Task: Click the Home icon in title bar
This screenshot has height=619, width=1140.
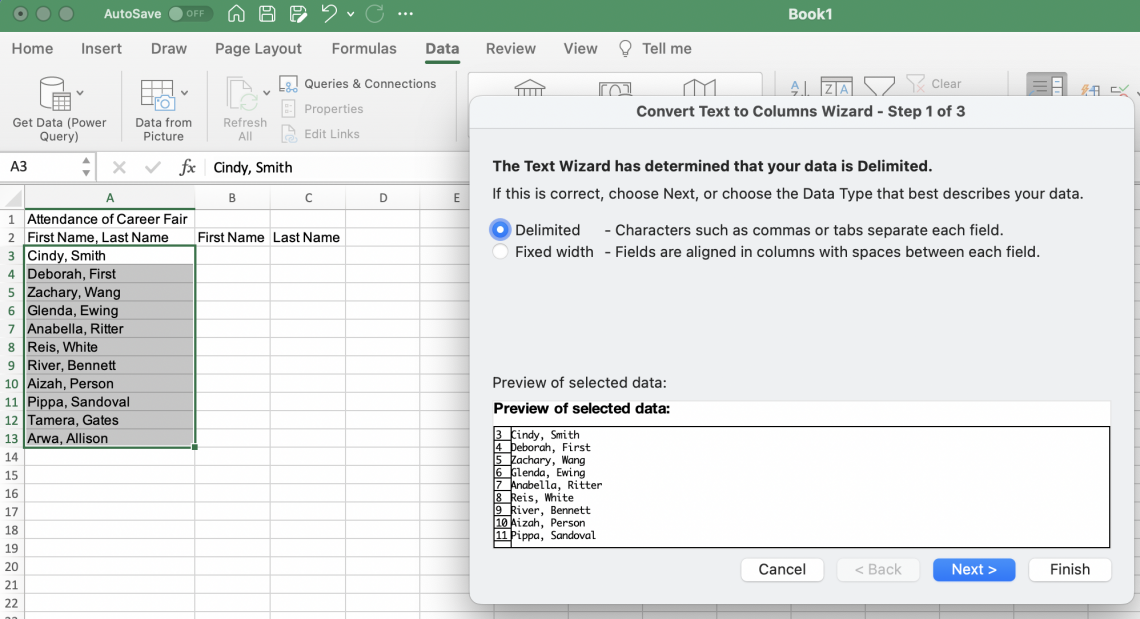Action: 236,14
